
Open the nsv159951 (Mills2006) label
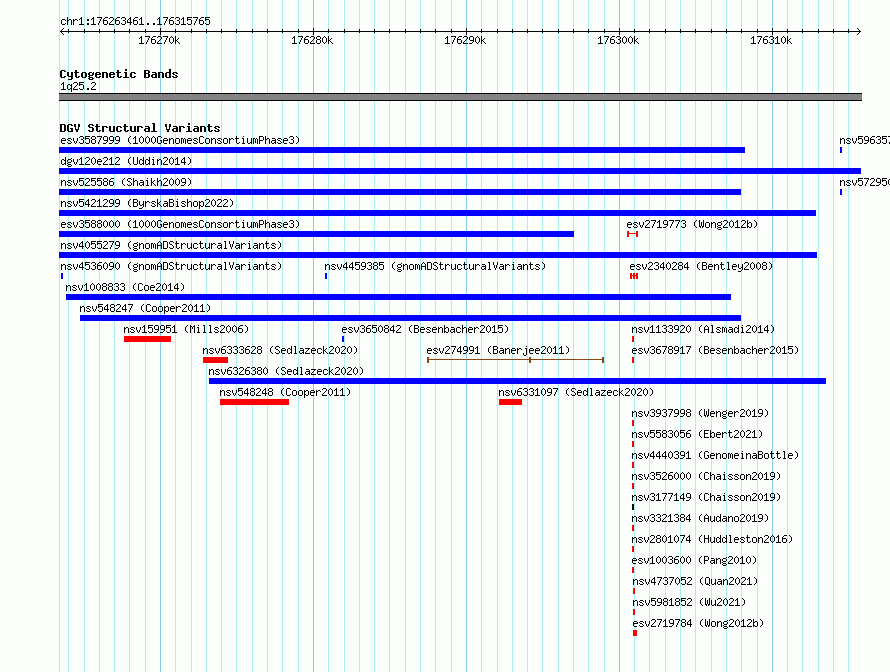(186, 329)
